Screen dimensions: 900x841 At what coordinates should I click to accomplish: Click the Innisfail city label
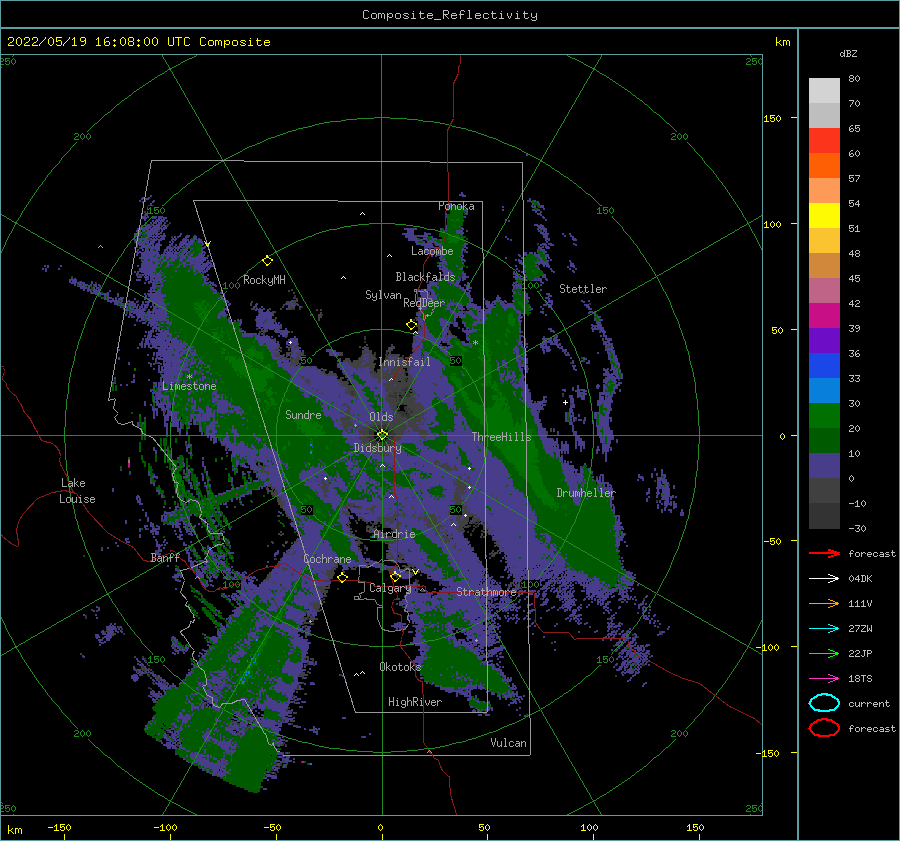tap(404, 362)
